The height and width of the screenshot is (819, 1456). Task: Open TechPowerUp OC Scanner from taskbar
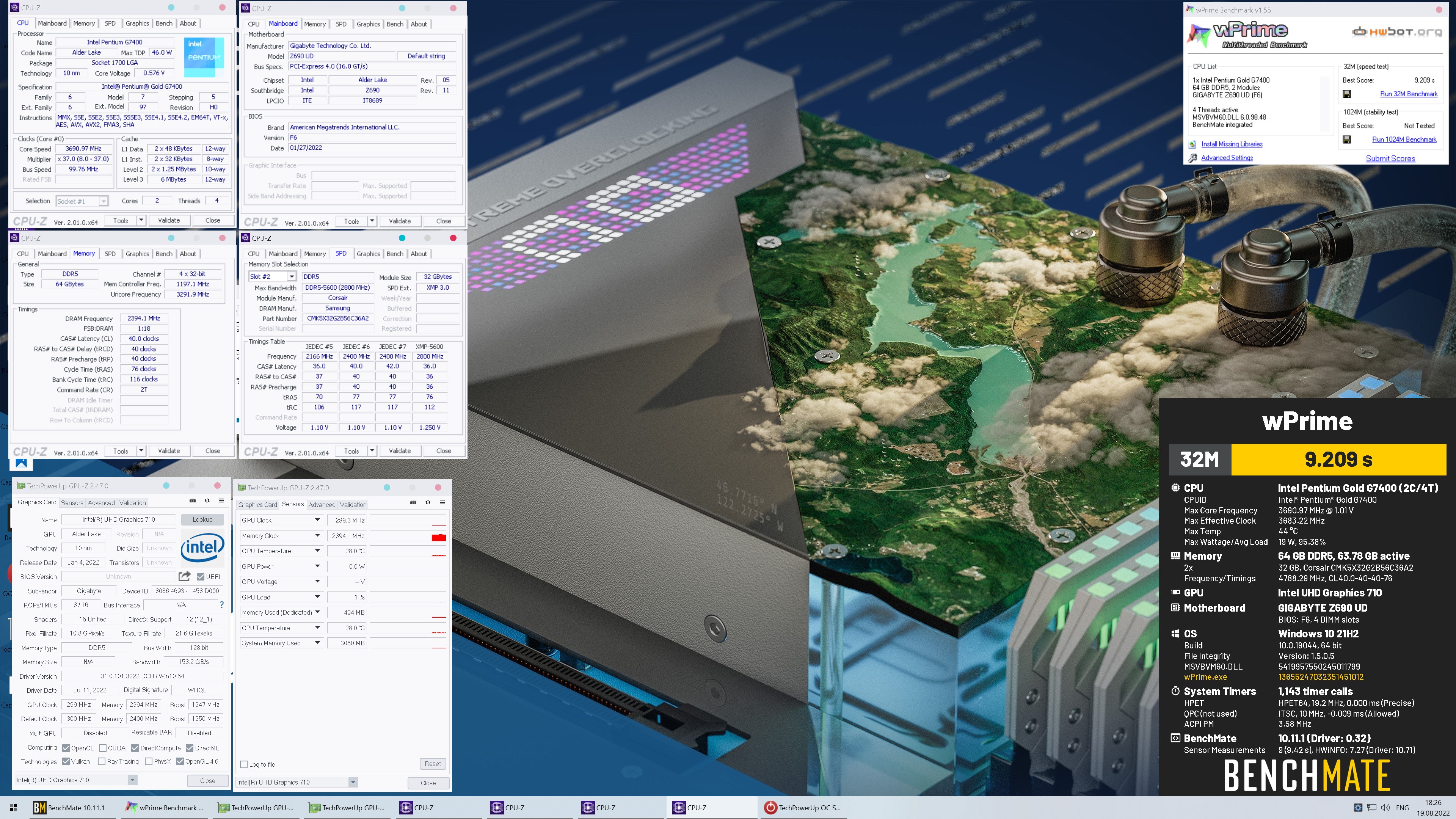click(803, 808)
